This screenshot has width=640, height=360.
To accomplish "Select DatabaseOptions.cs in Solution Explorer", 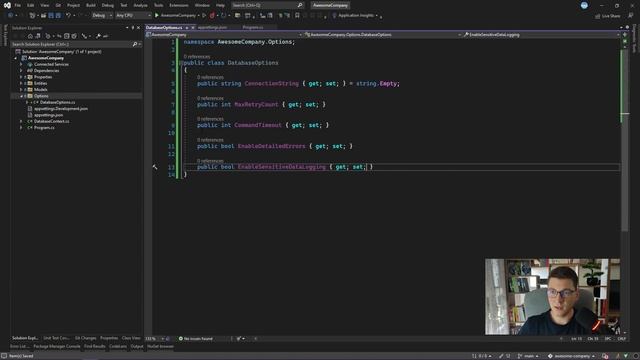I will [x=57, y=102].
